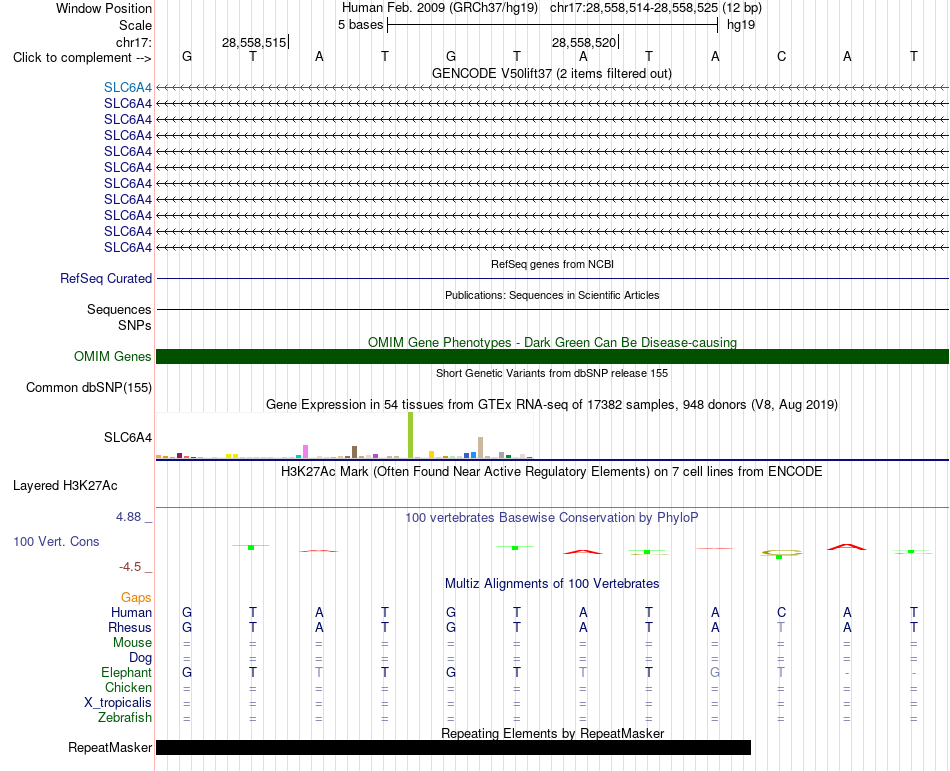
Task: Open 'Gene Expression in 54 tissues from GTEx' title
Action: 552,405
